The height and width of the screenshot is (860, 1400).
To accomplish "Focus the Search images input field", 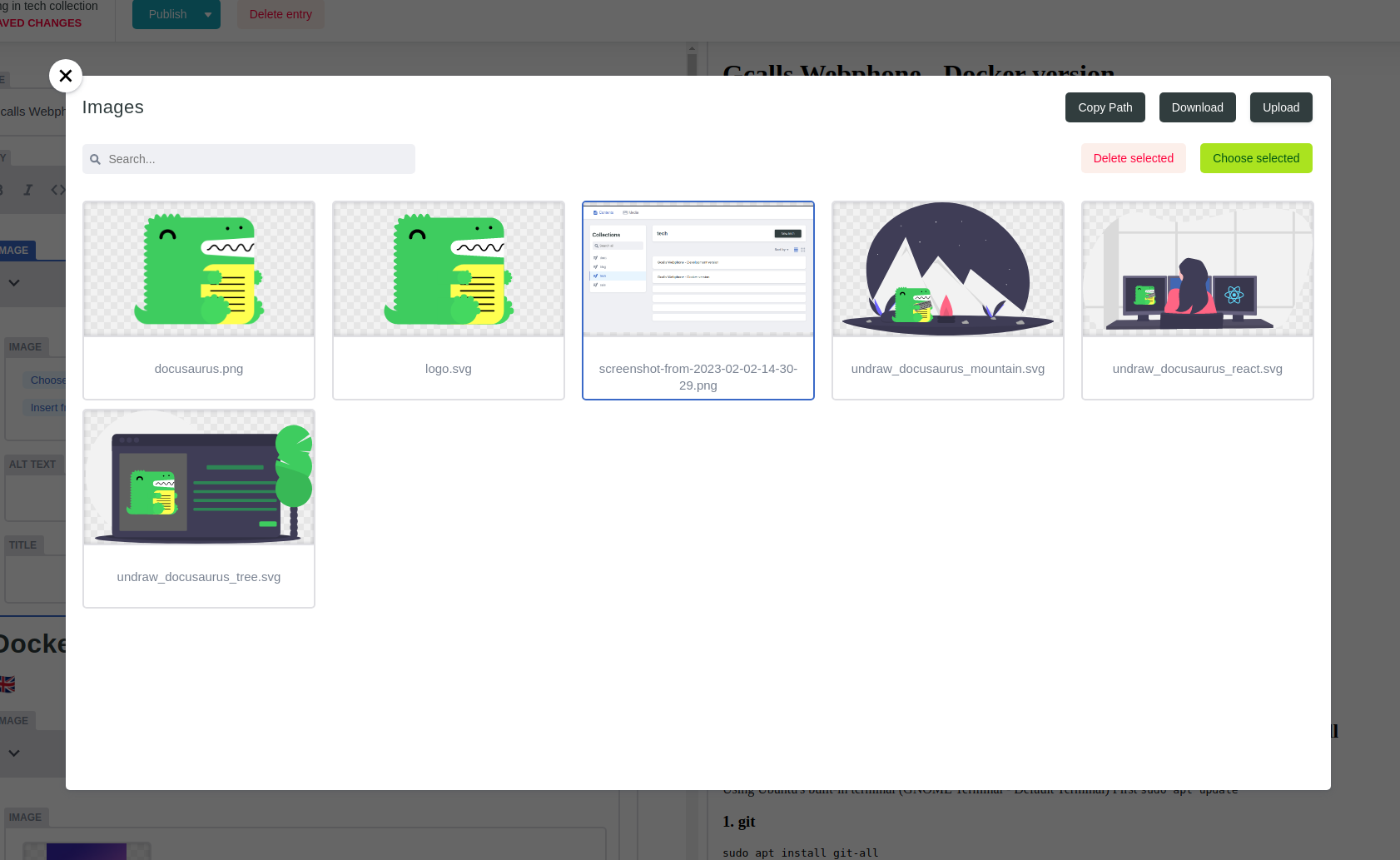I will click(x=258, y=159).
